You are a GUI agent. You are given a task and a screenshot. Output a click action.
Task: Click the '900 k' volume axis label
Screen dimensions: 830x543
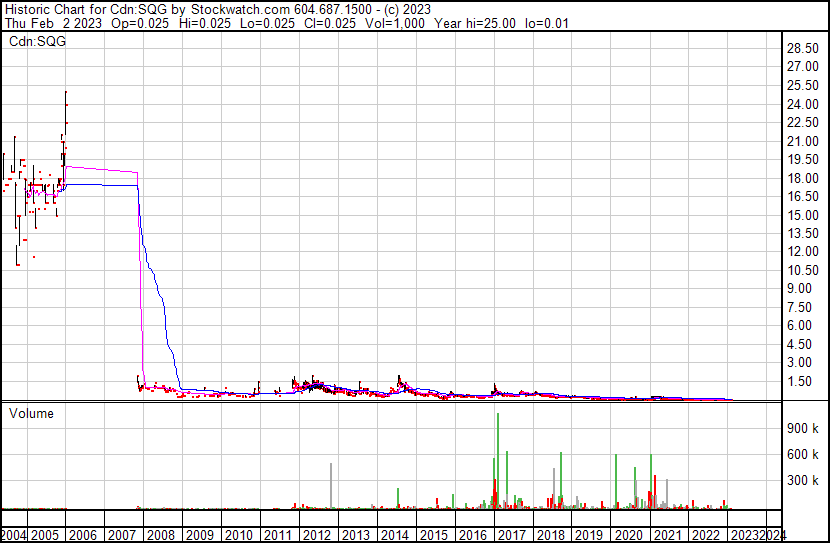pyautogui.click(x=803, y=428)
